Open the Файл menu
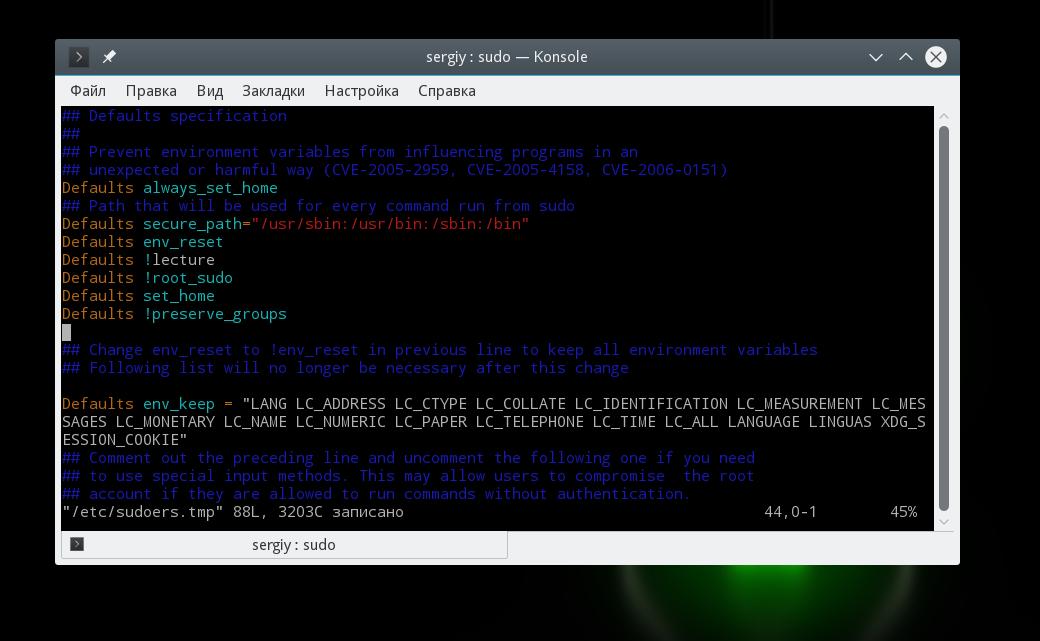This screenshot has width=1040, height=641. click(x=88, y=91)
